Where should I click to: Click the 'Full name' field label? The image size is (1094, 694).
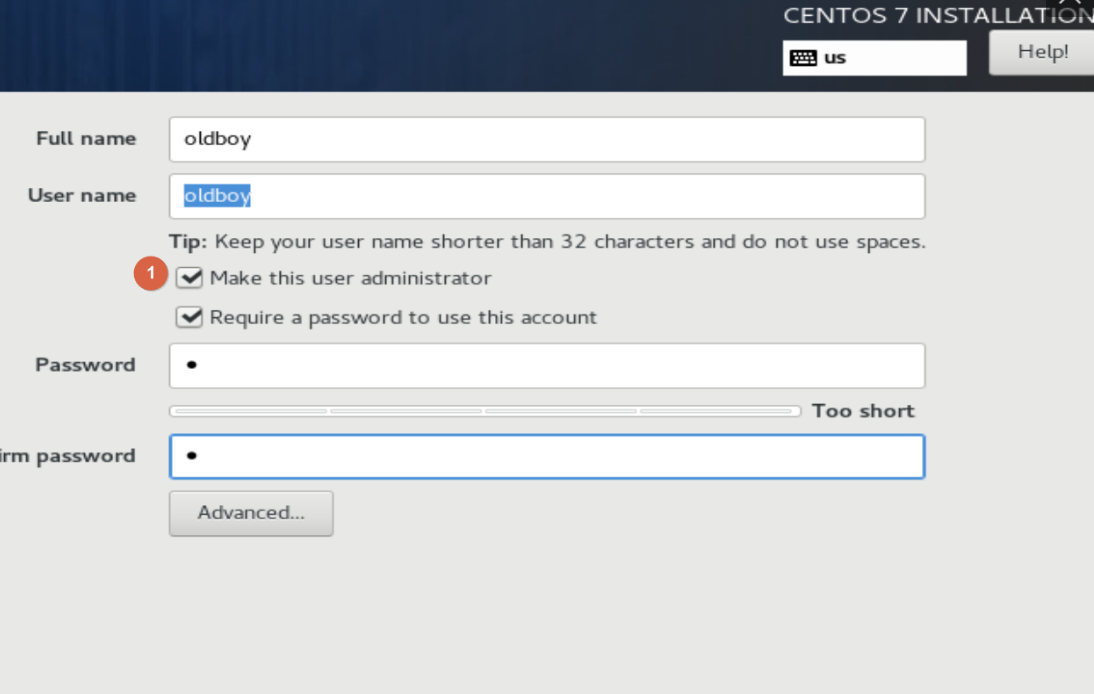(x=86, y=138)
